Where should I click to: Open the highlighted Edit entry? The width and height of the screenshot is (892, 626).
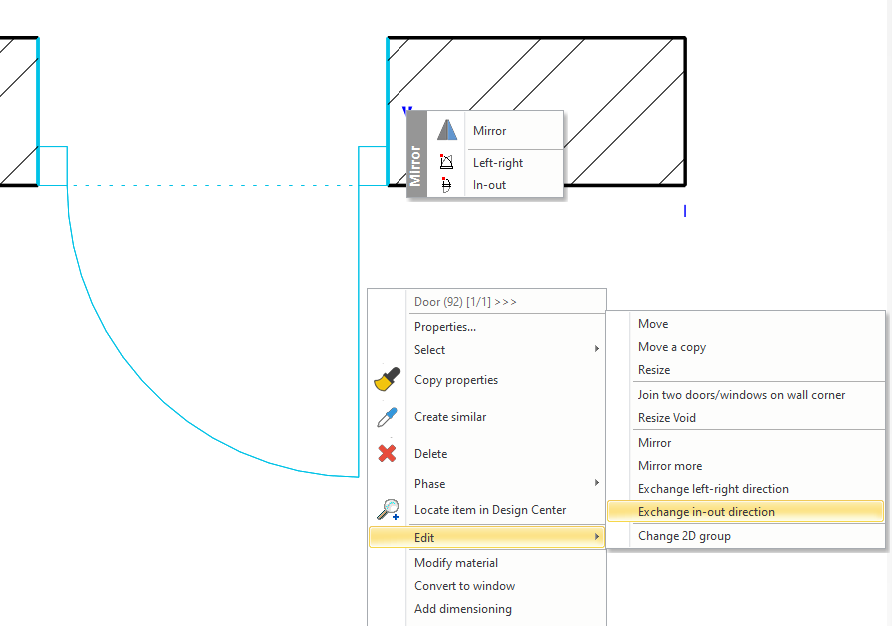(487, 537)
